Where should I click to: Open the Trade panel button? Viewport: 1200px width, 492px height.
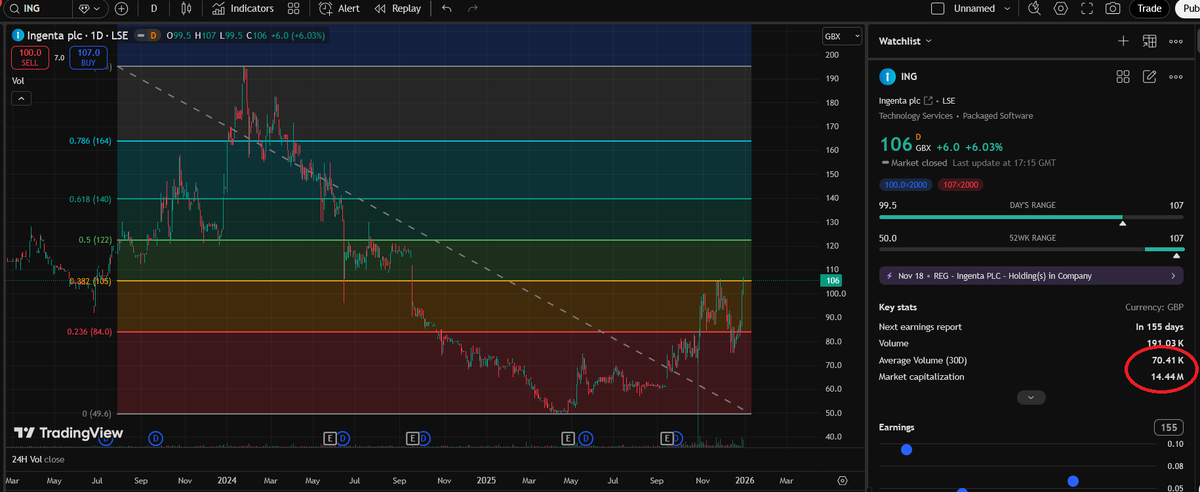(1150, 8)
